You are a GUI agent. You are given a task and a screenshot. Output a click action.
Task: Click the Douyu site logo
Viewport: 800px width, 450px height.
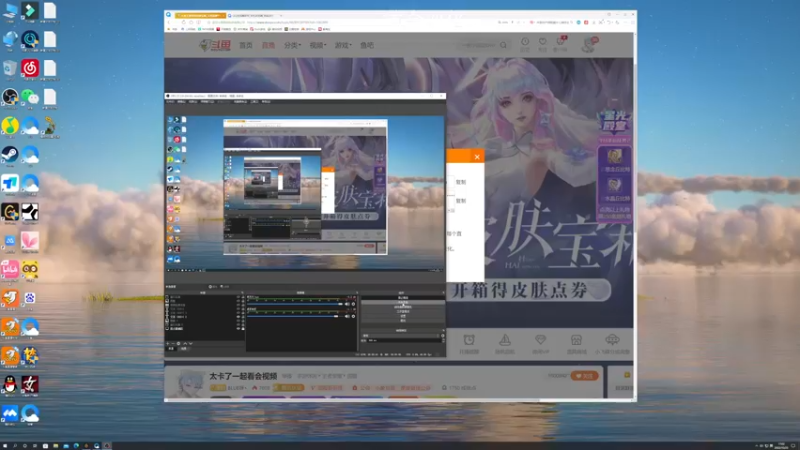(x=214, y=45)
